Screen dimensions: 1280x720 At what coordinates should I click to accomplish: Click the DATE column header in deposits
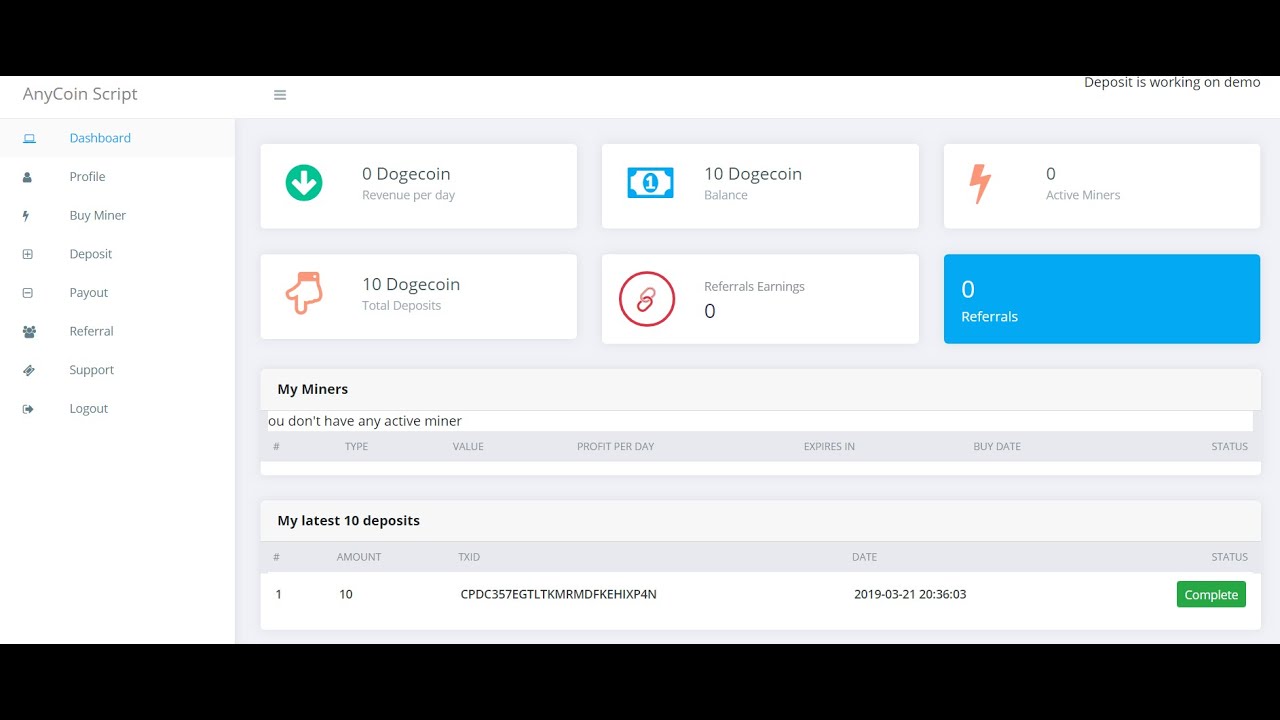[864, 557]
